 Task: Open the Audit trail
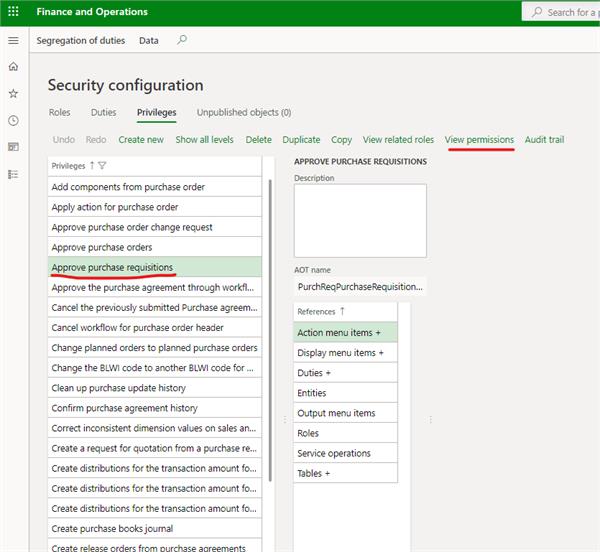[544, 140]
